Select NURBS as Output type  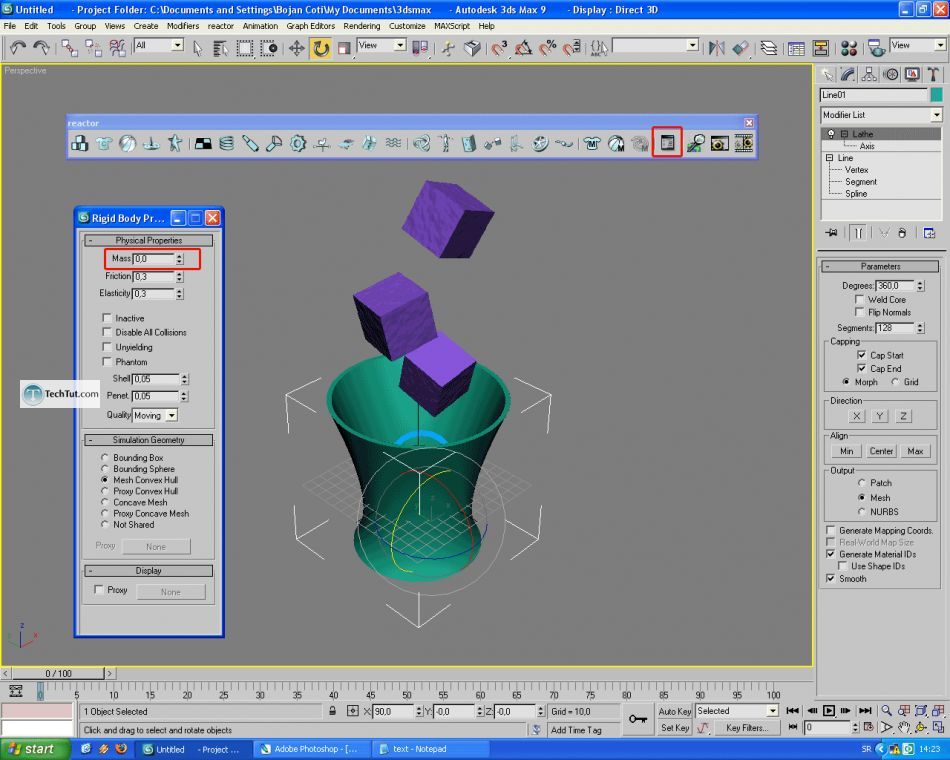862,512
